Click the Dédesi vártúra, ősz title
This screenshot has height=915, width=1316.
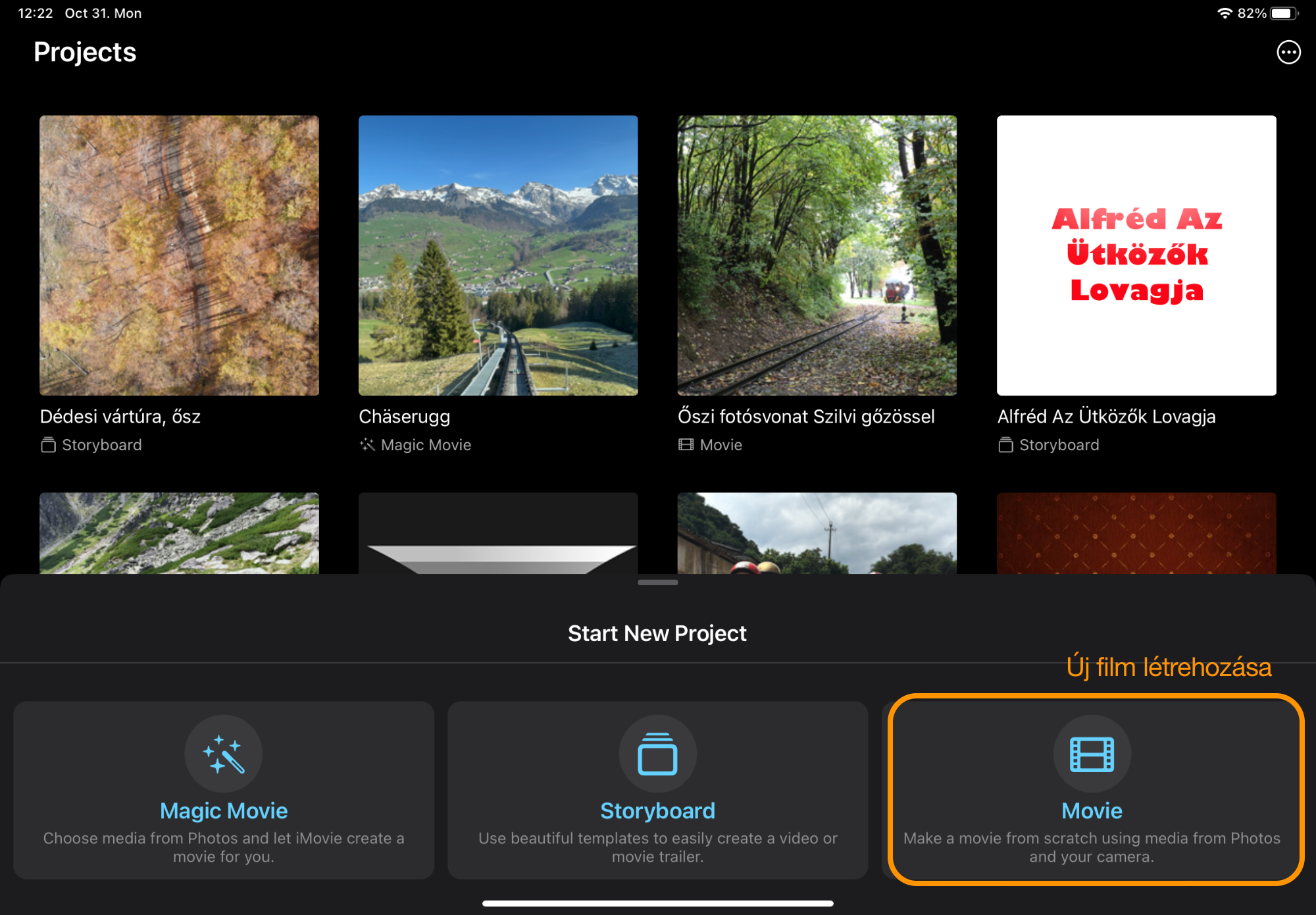tap(120, 416)
